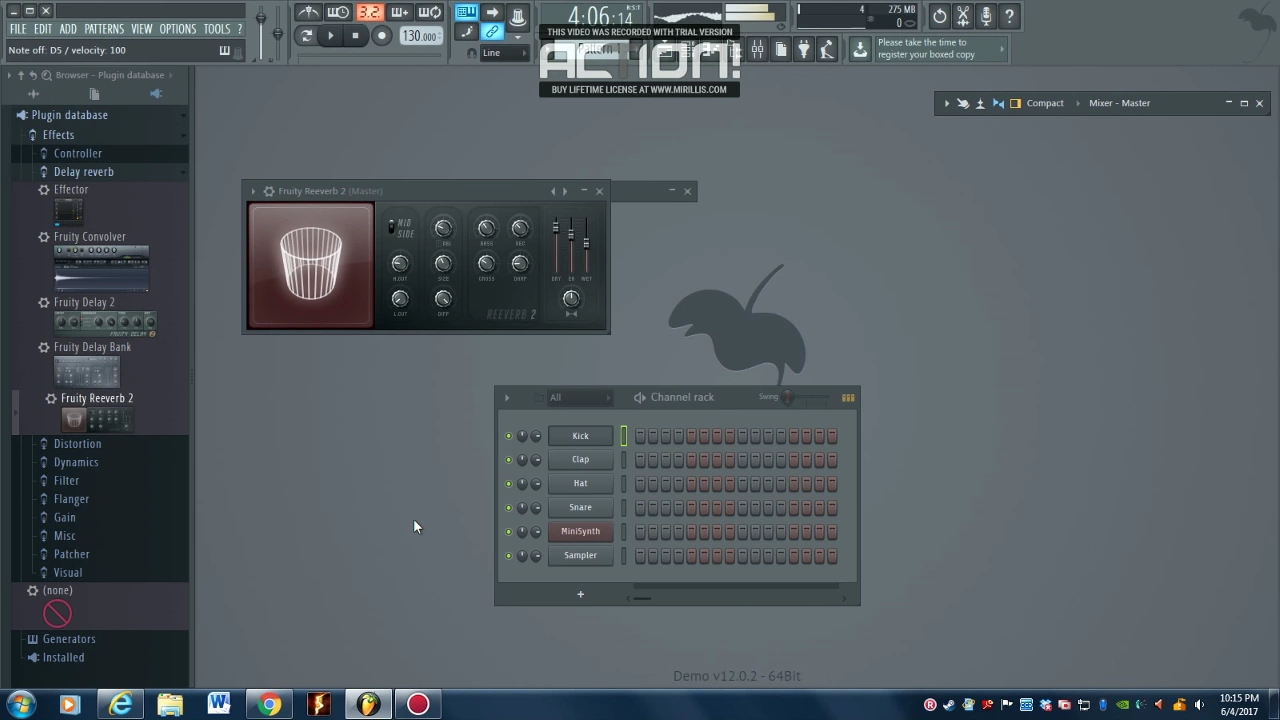Click the browser magnifier search icon
The height and width of the screenshot is (720, 1280).
click(x=46, y=75)
